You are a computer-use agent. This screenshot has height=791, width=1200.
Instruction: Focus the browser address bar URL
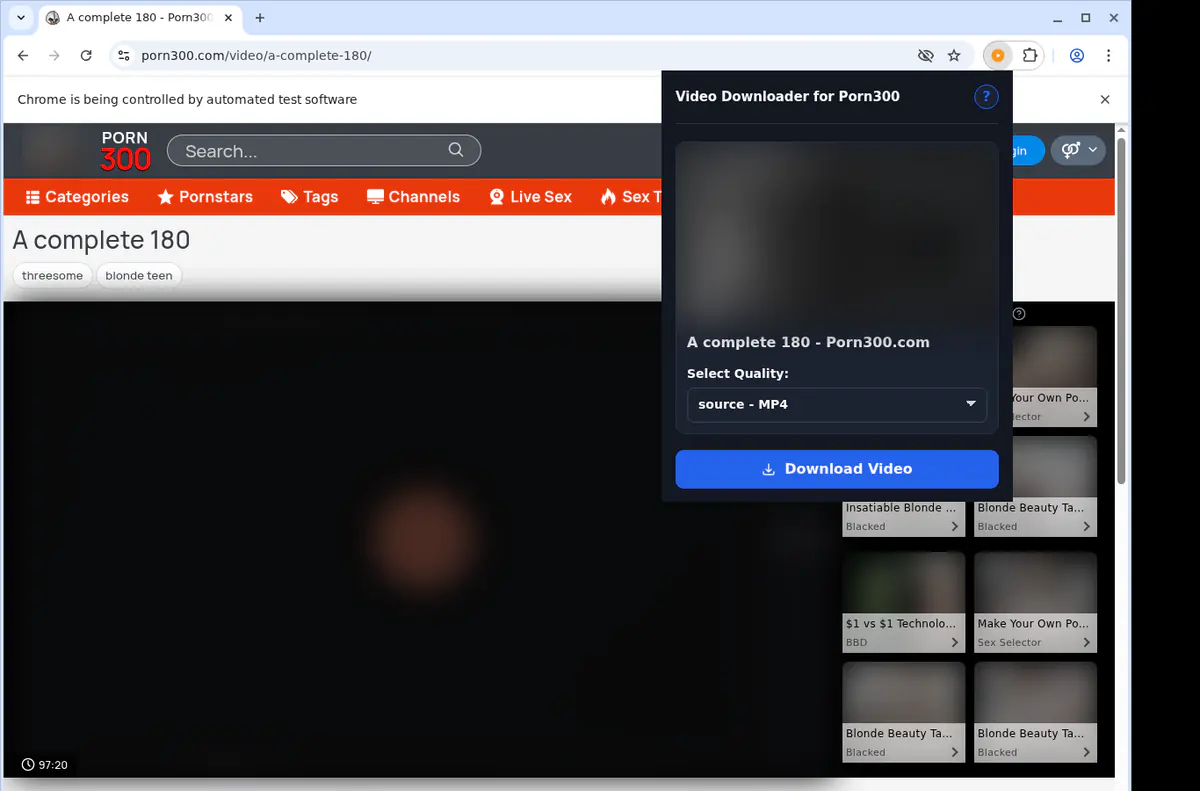pyautogui.click(x=256, y=56)
